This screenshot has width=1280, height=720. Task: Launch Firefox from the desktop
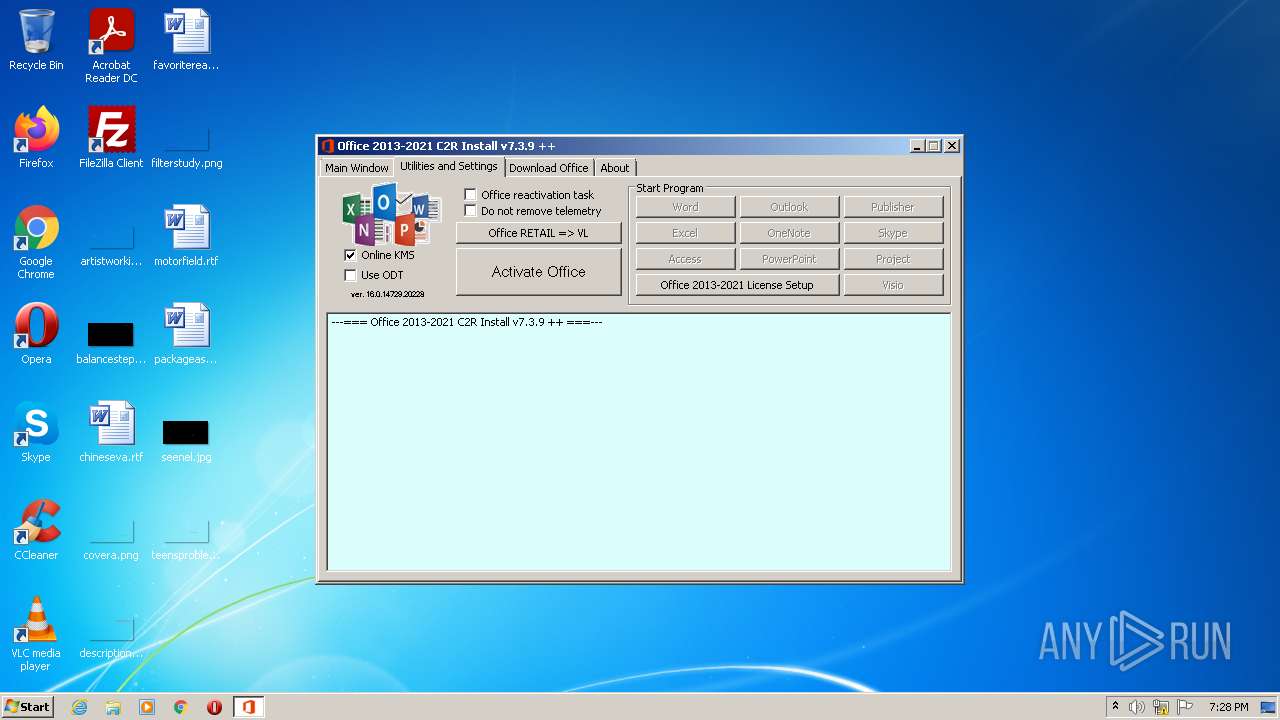pos(36,138)
